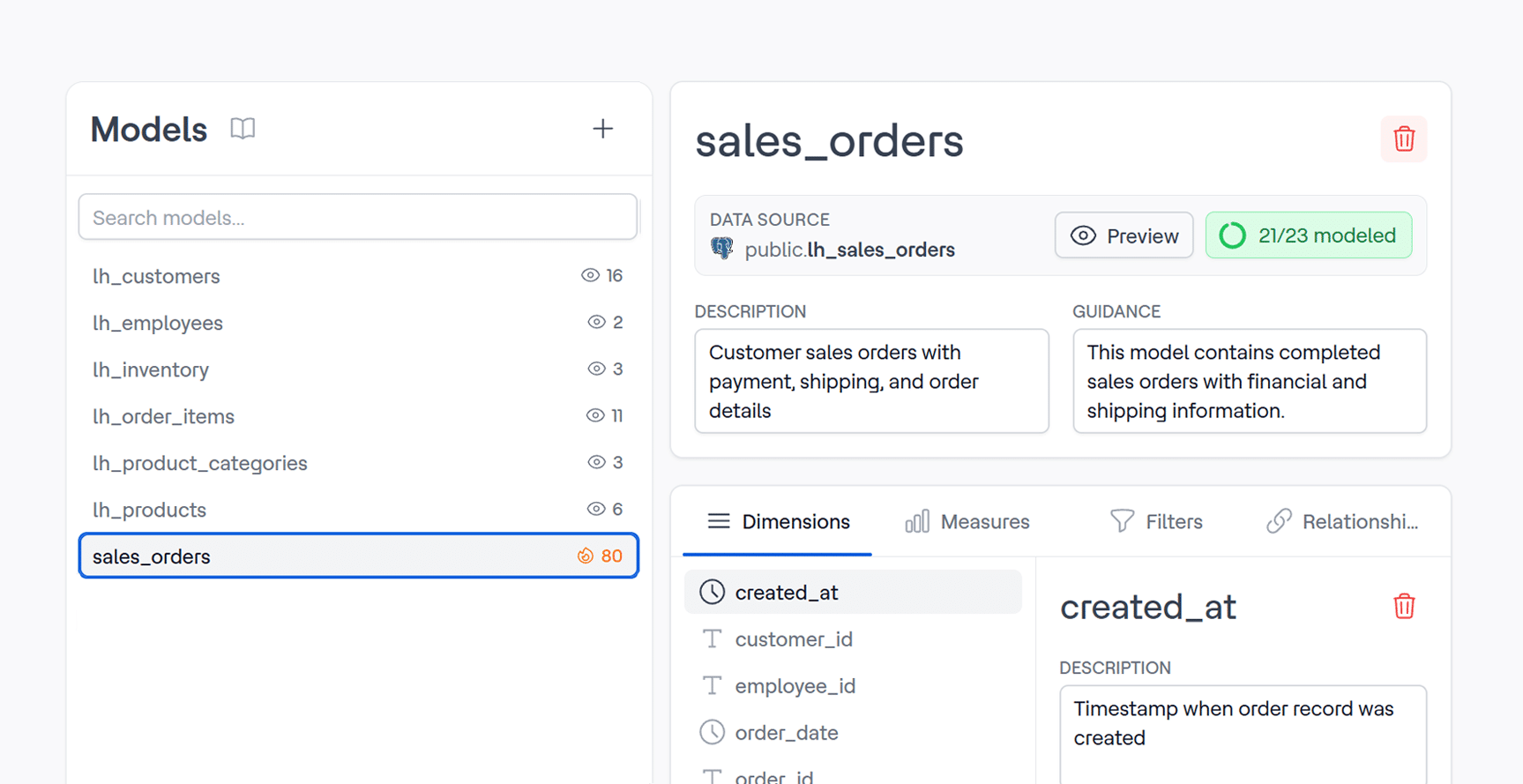Select the lh_customers model

pyautogui.click(x=358, y=276)
